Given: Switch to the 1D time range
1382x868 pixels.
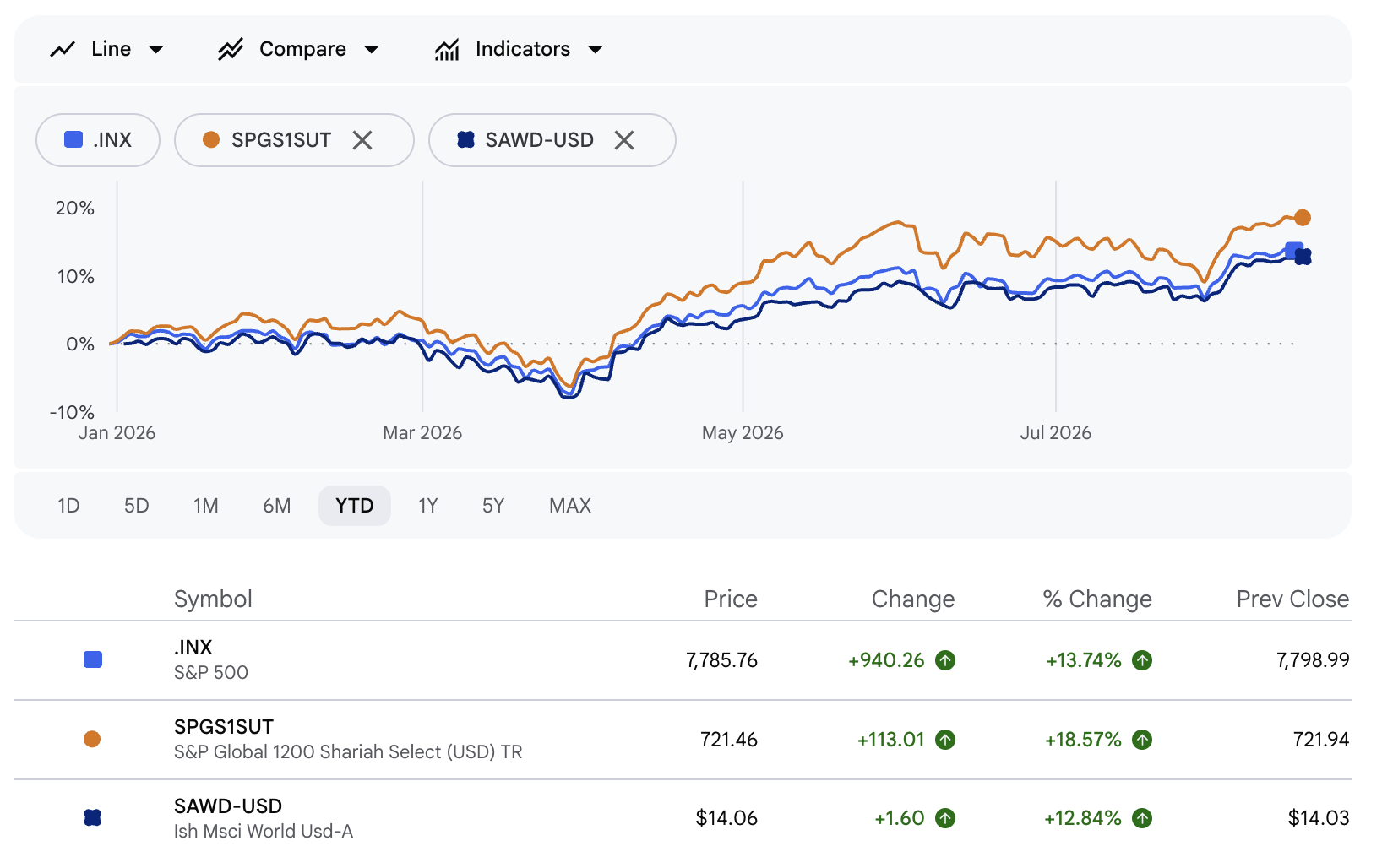Looking at the screenshot, I should (68, 506).
